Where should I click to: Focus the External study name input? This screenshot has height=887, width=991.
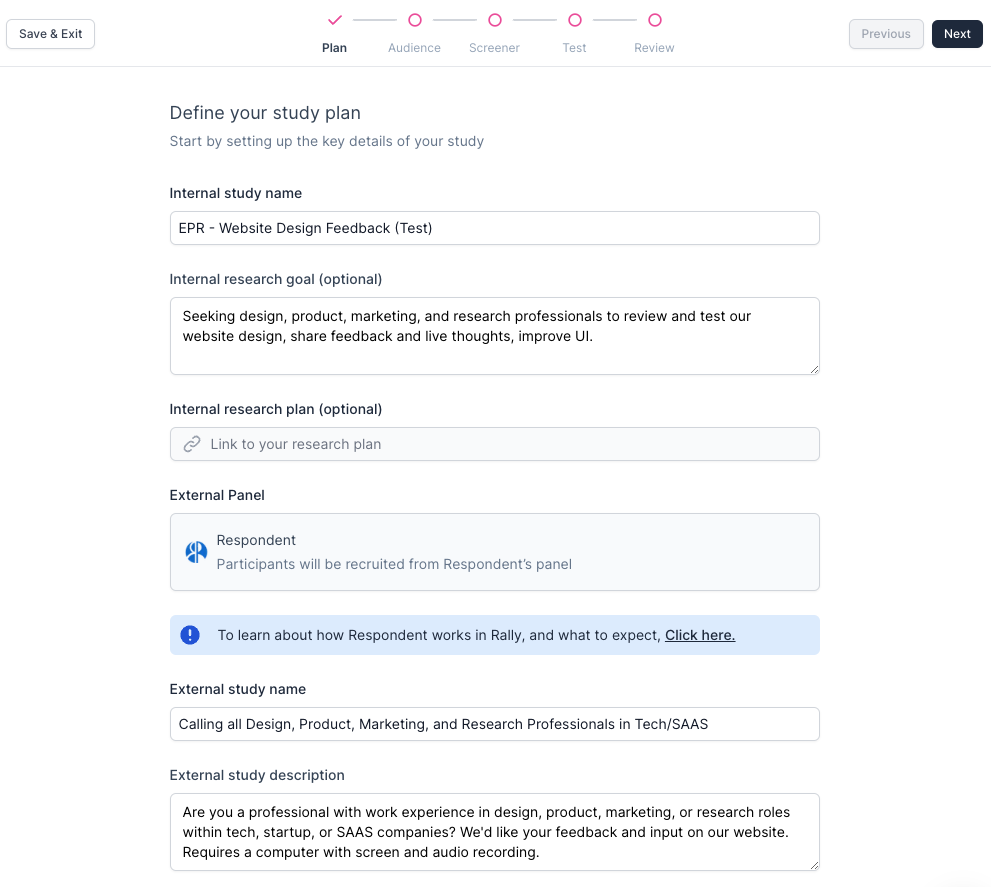[494, 724]
